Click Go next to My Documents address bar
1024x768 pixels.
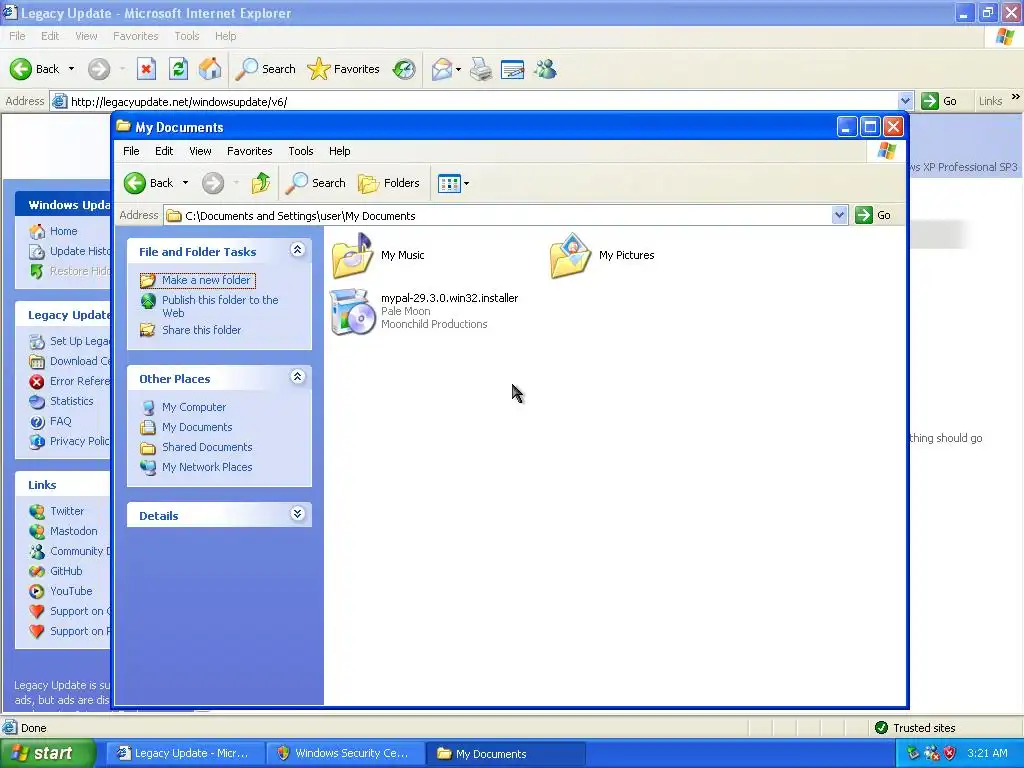click(873, 215)
